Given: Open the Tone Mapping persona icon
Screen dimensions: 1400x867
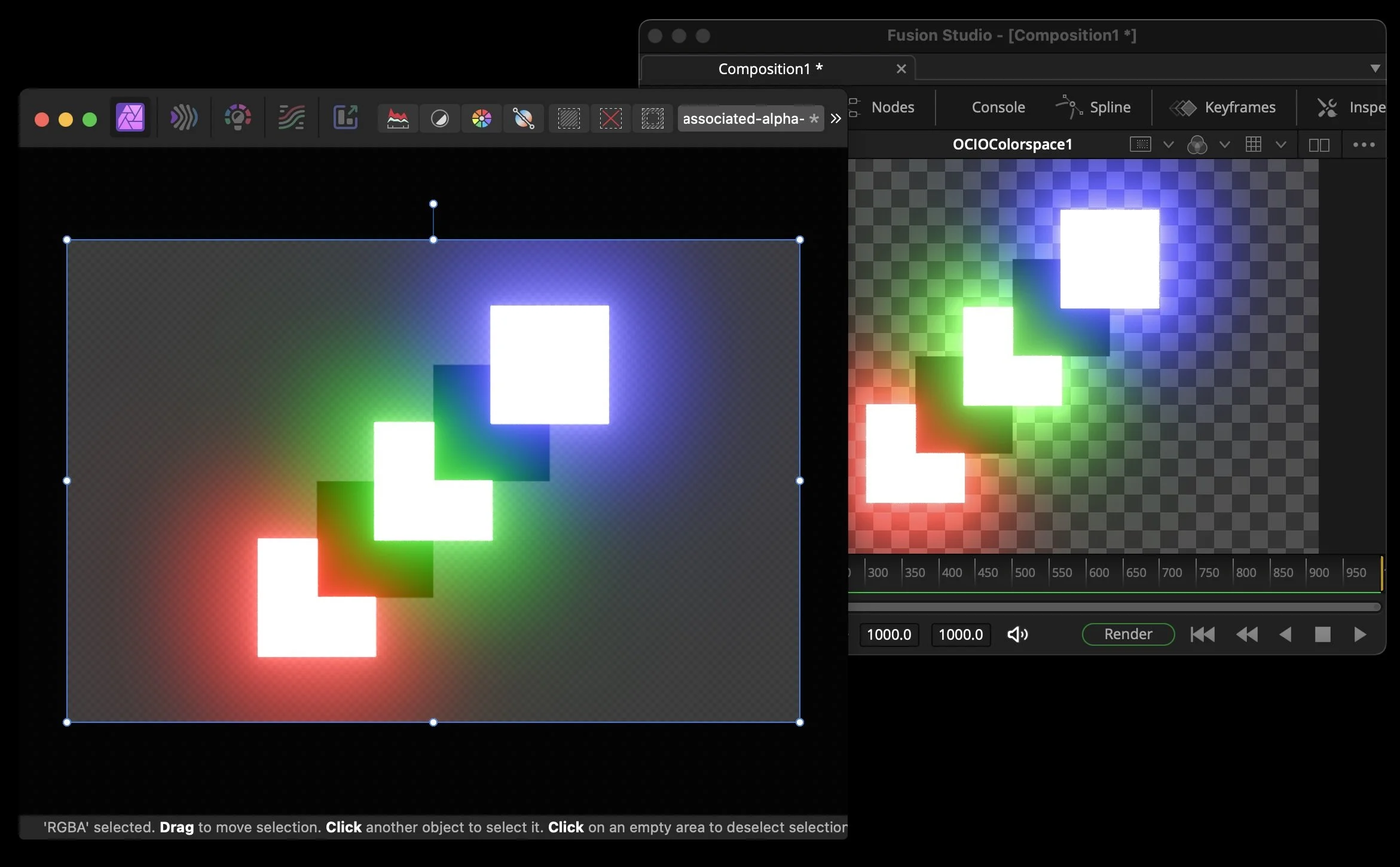Looking at the screenshot, I should [x=291, y=117].
